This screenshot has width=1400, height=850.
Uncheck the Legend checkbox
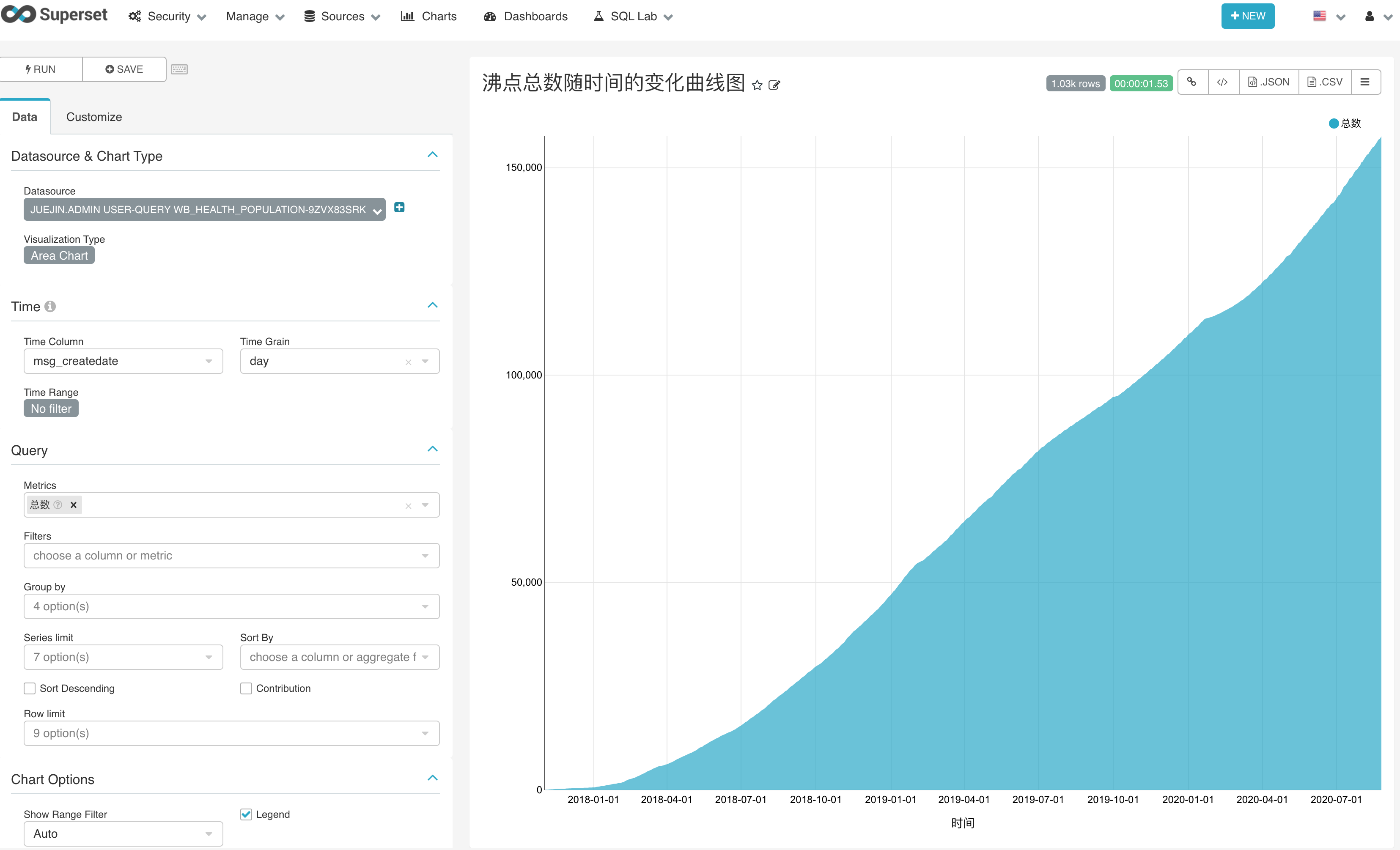tap(246, 814)
